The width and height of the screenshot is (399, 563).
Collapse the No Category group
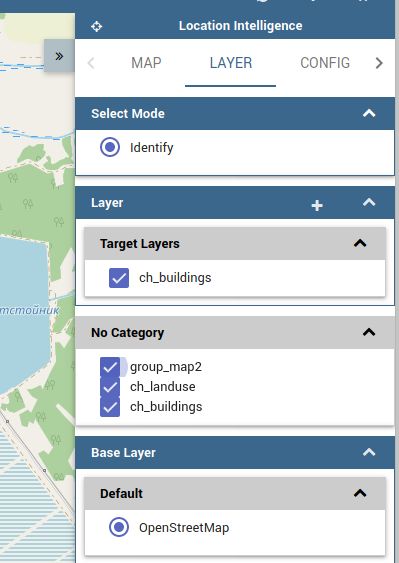click(369, 332)
